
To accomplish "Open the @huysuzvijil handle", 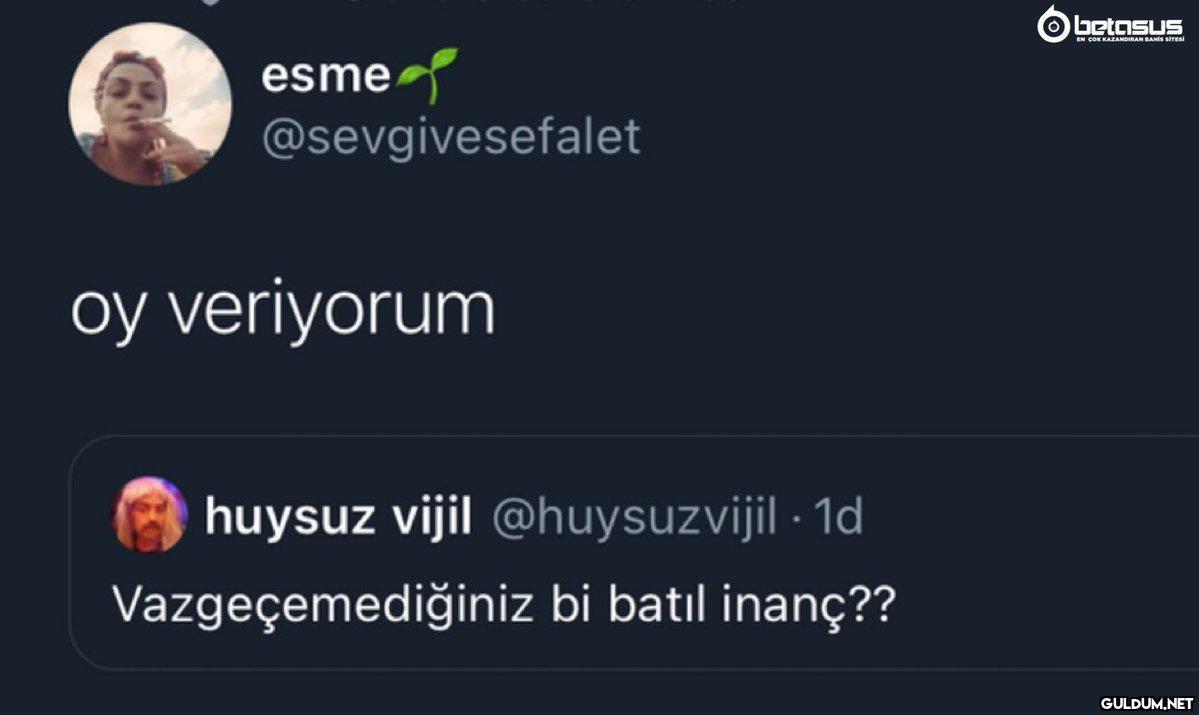I will 635,518.
